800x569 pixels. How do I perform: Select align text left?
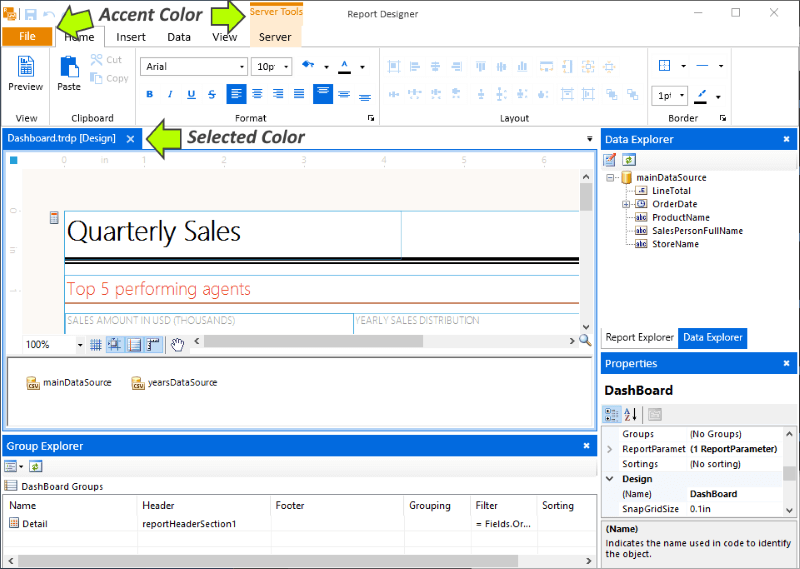pyautogui.click(x=236, y=94)
